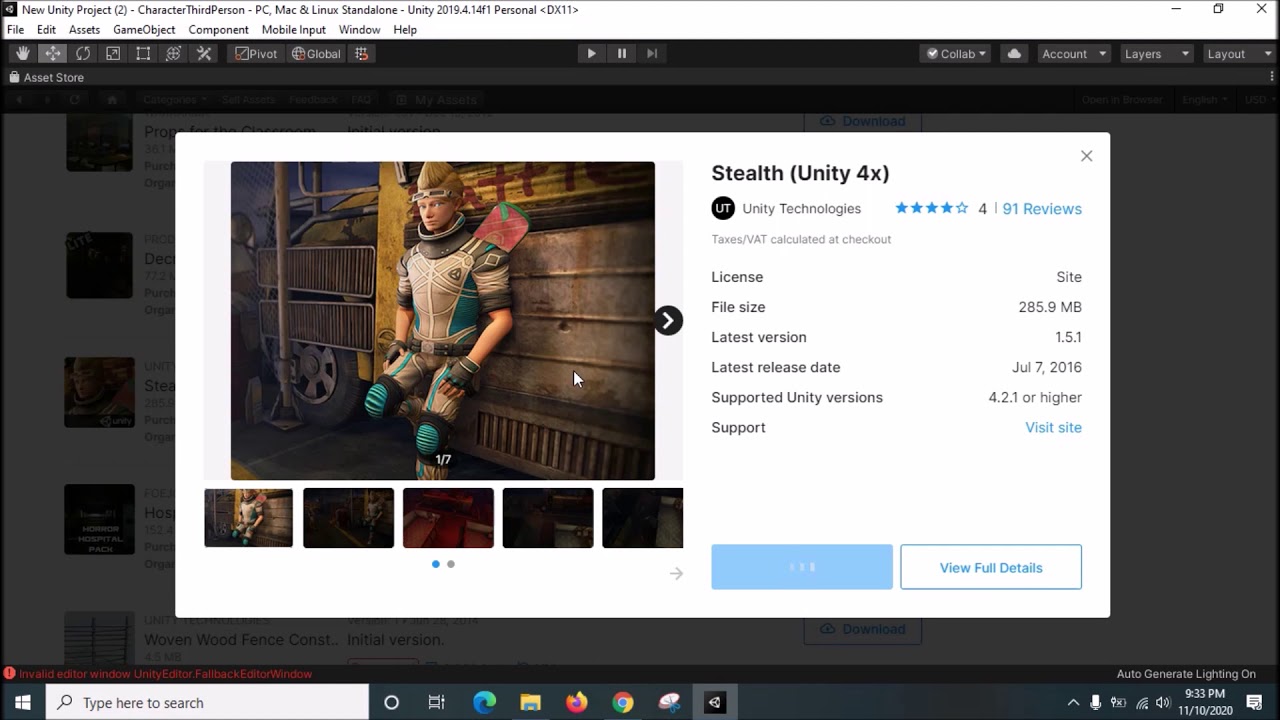
Task: Go to second carousel page dot
Action: 451,564
